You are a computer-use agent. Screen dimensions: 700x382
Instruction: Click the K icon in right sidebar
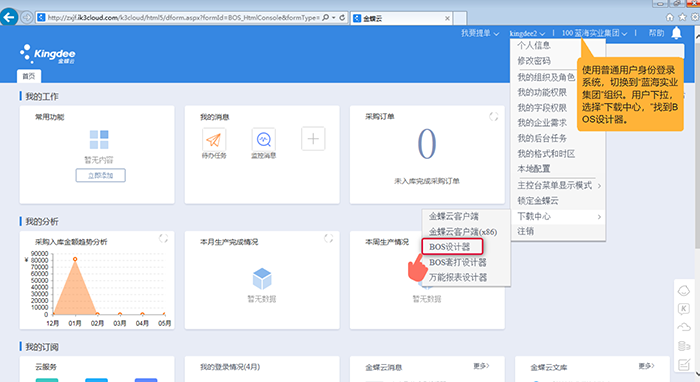tap(684, 309)
